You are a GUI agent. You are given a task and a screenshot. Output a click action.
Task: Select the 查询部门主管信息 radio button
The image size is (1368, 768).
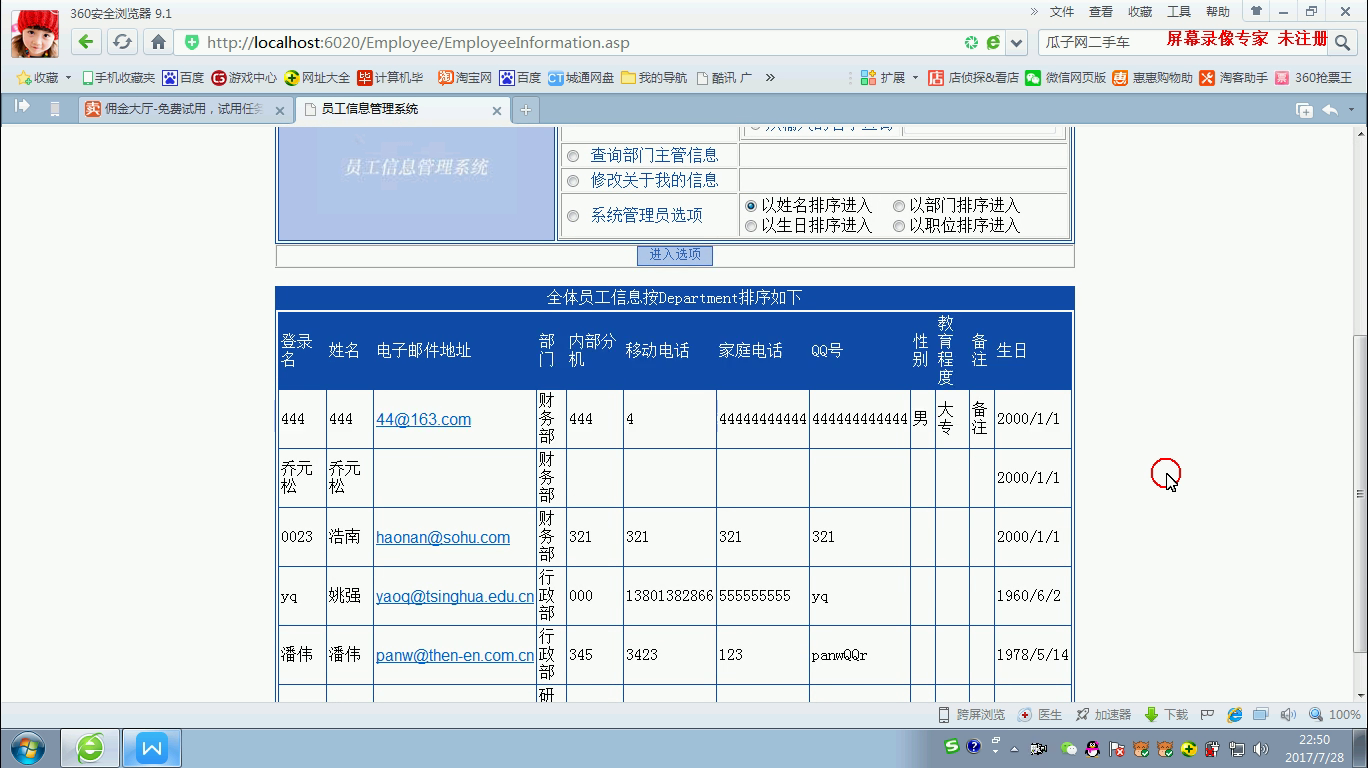click(x=573, y=156)
